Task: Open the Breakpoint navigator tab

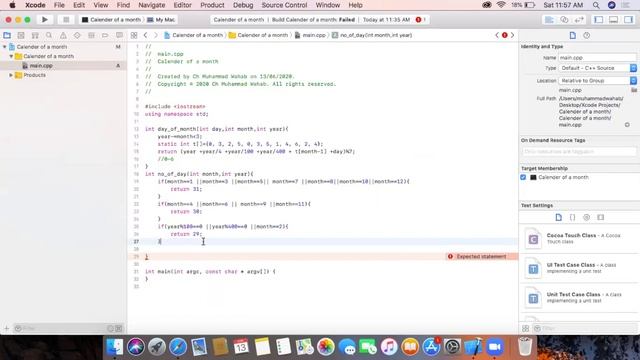Action: [x=105, y=36]
